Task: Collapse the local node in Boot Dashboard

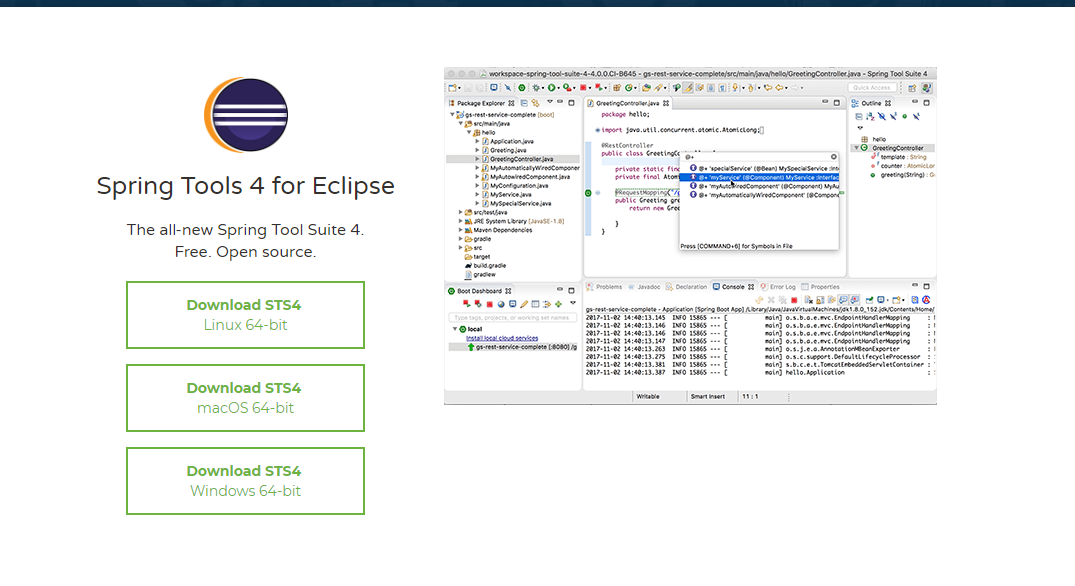Action: click(455, 329)
